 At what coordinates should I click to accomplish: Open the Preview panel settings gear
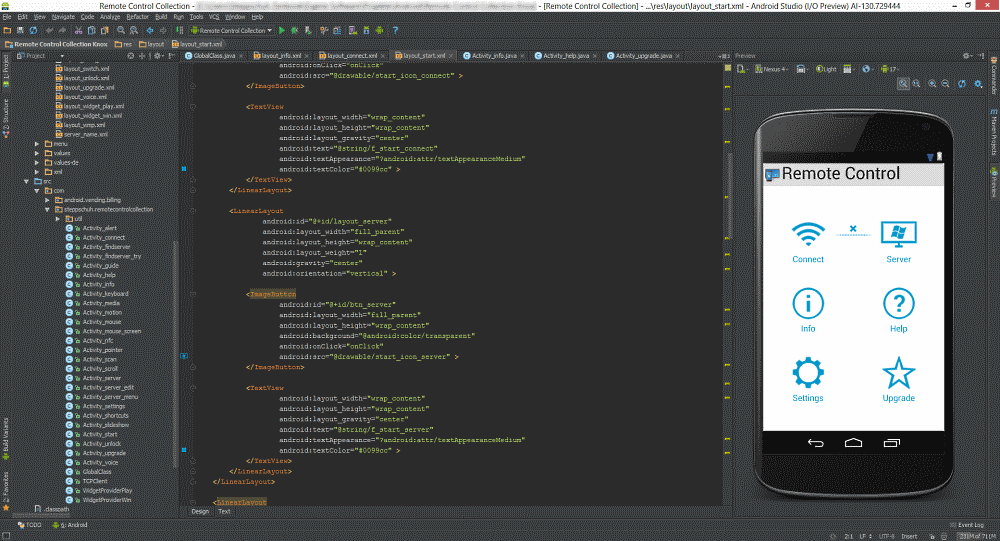click(x=965, y=55)
